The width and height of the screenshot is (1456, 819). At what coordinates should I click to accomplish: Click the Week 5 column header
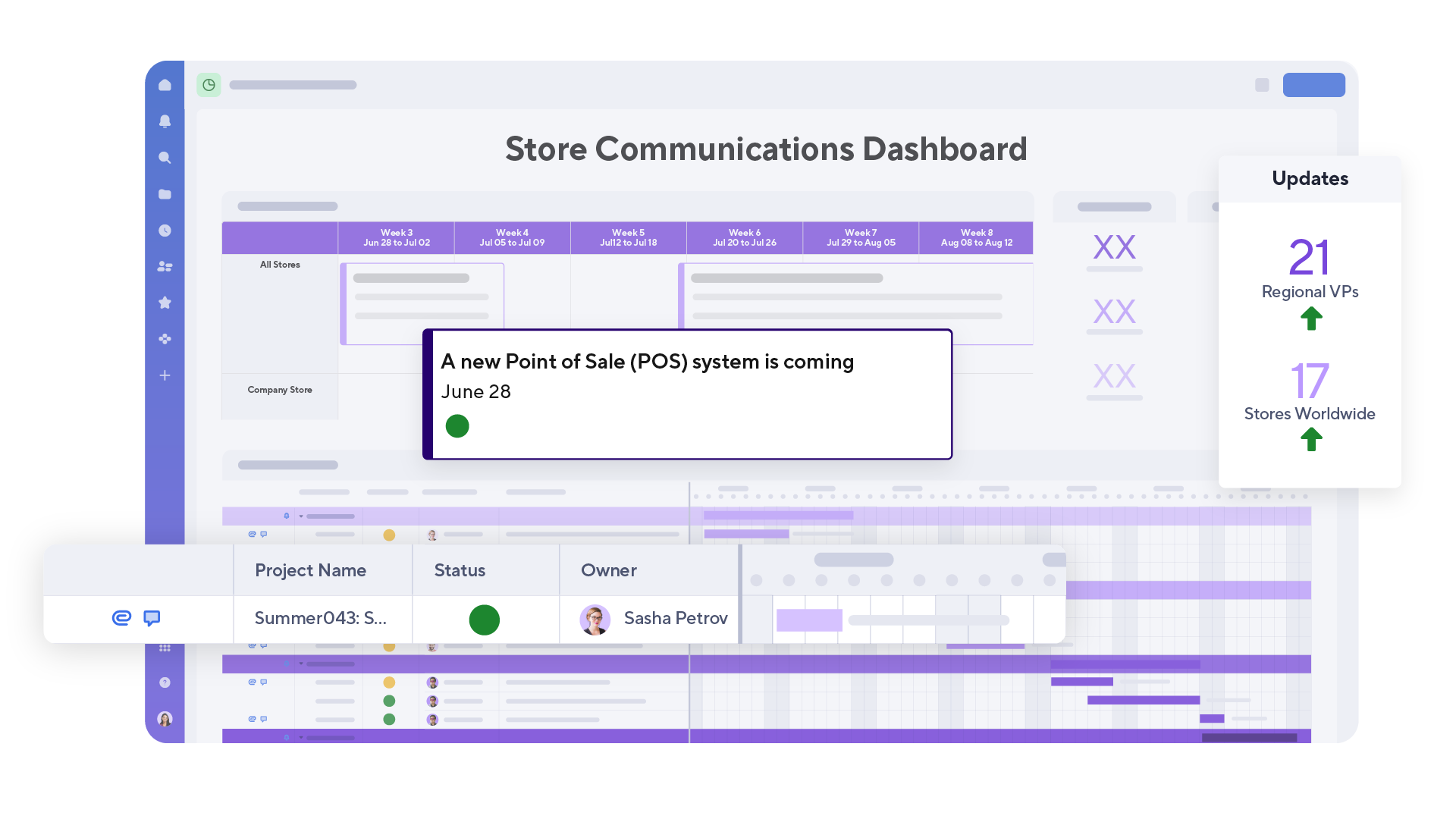tap(628, 237)
